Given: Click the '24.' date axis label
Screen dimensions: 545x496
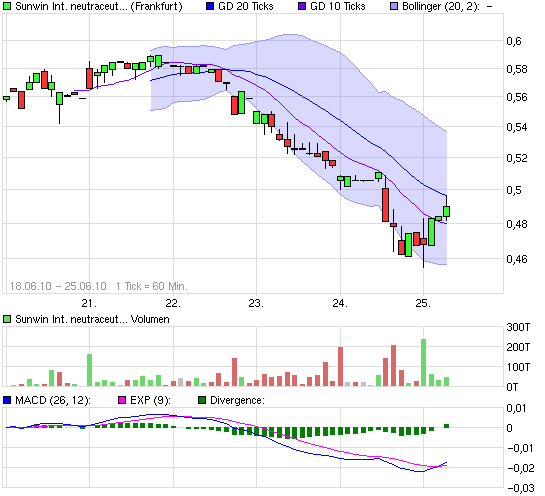Looking at the screenshot, I should pos(340,303).
